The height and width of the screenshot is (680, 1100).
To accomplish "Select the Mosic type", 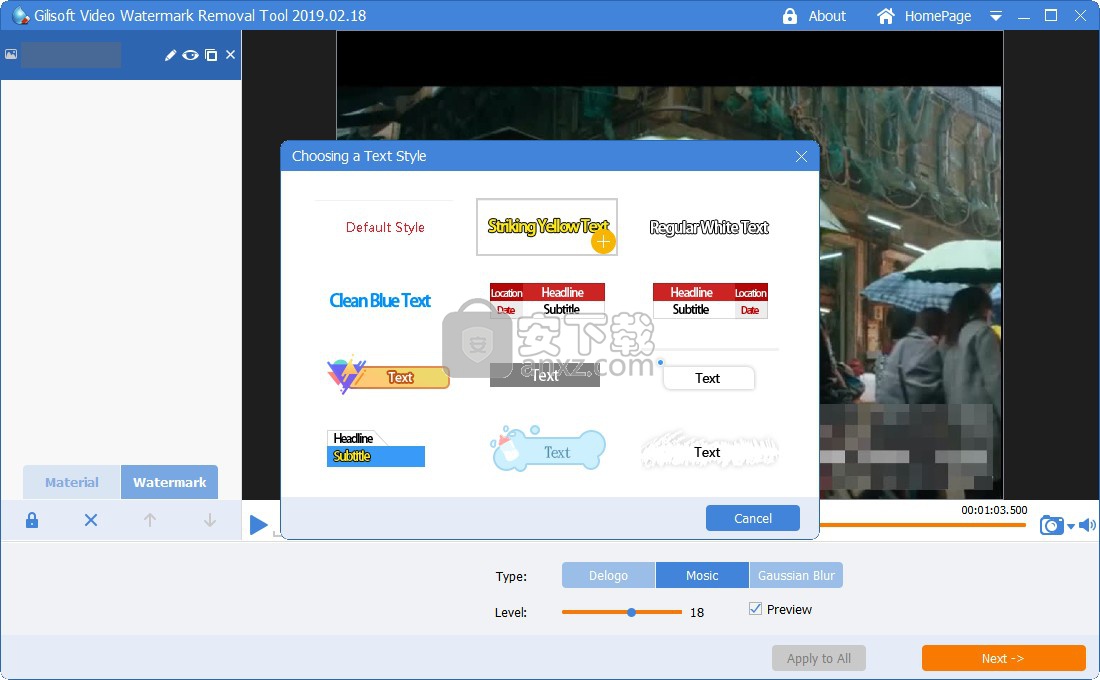I will click(x=702, y=575).
